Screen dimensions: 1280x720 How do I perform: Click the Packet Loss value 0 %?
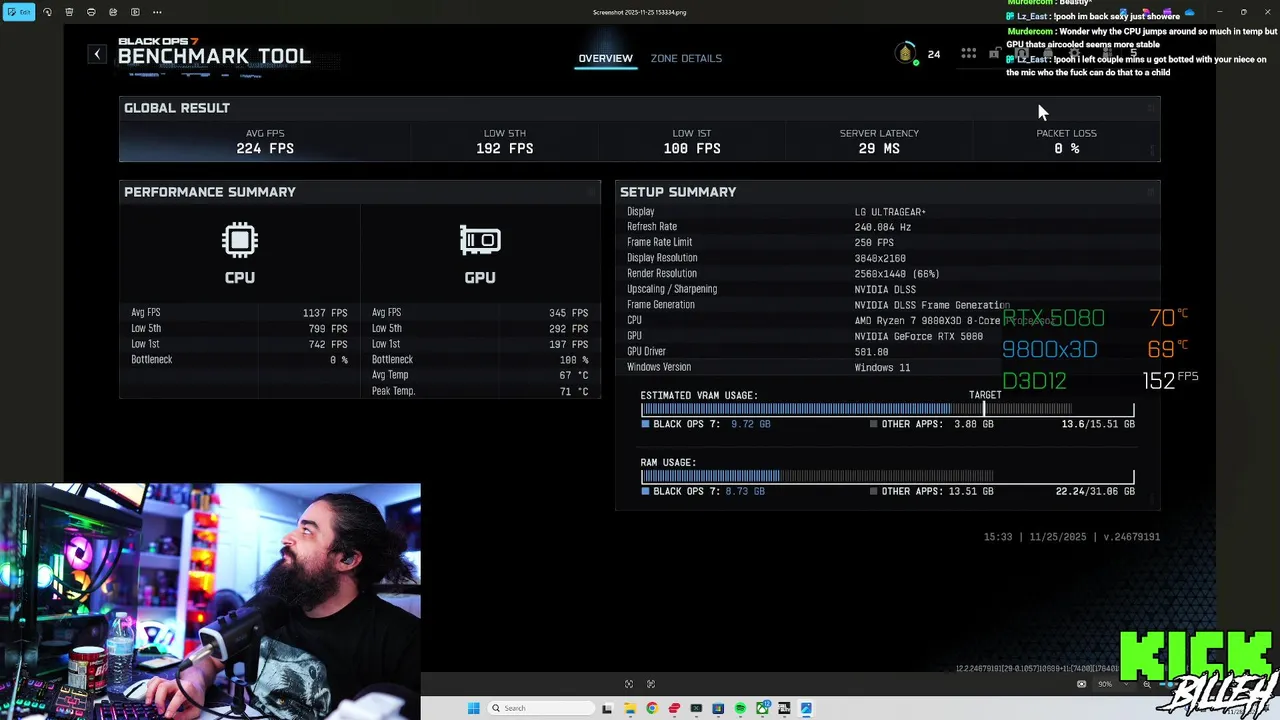[x=1067, y=148]
